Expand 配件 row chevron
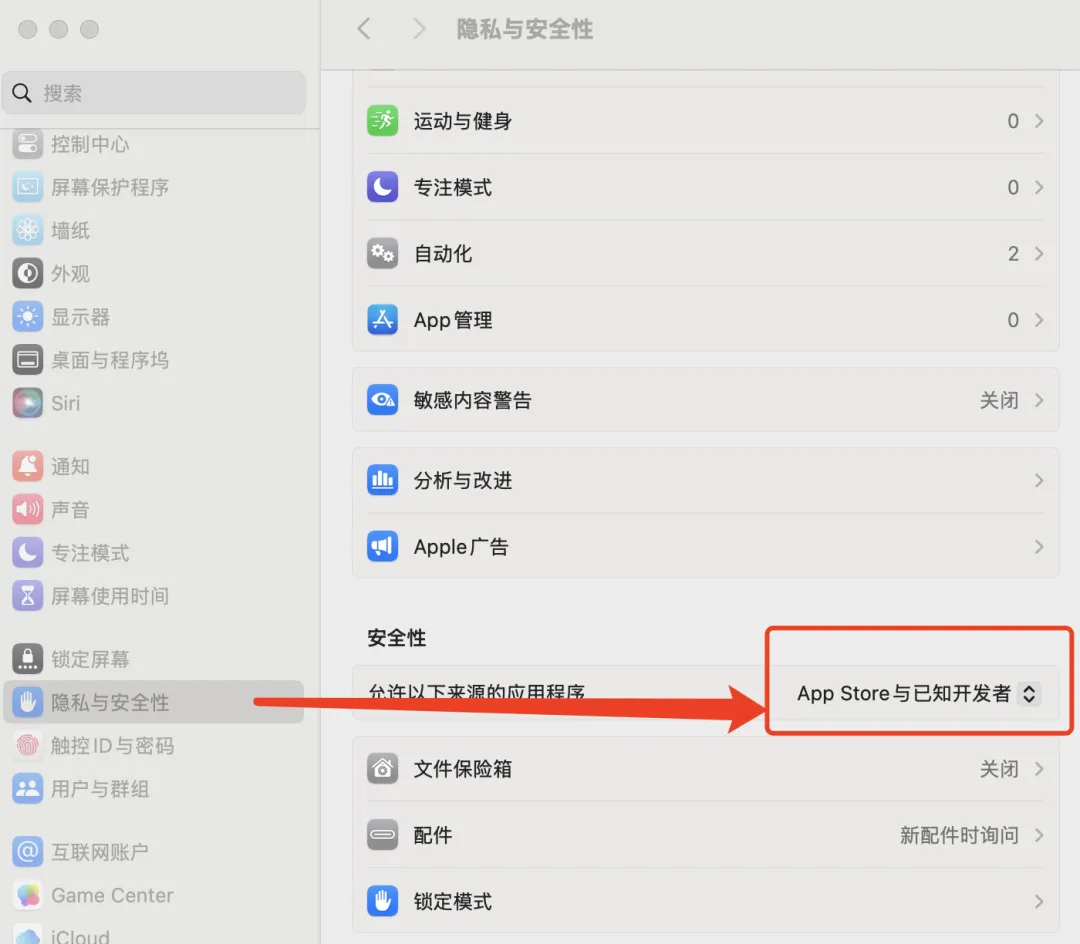The height and width of the screenshot is (944, 1080). pyautogui.click(x=1039, y=835)
